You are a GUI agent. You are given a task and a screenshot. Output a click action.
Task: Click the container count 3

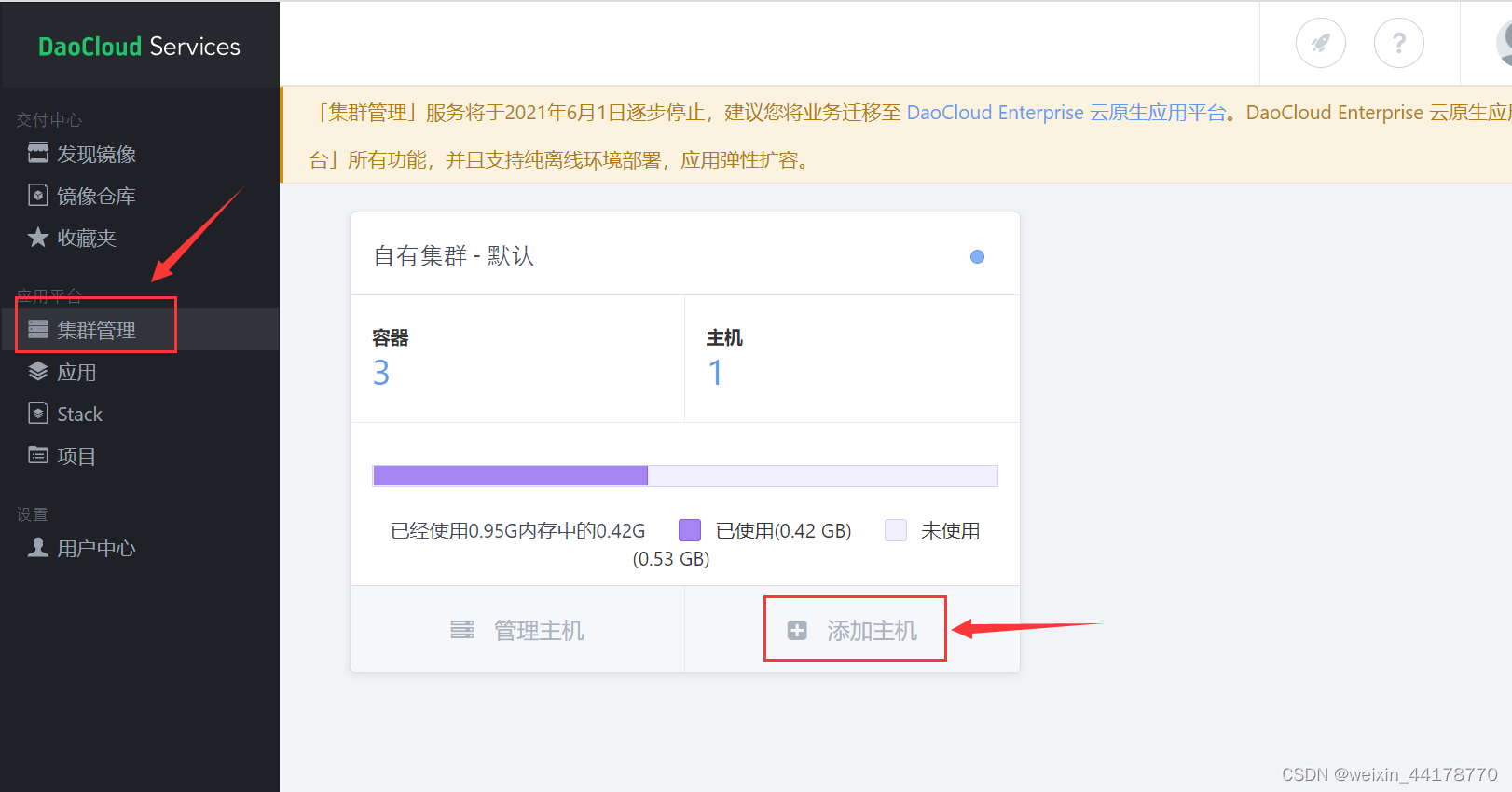point(381,373)
